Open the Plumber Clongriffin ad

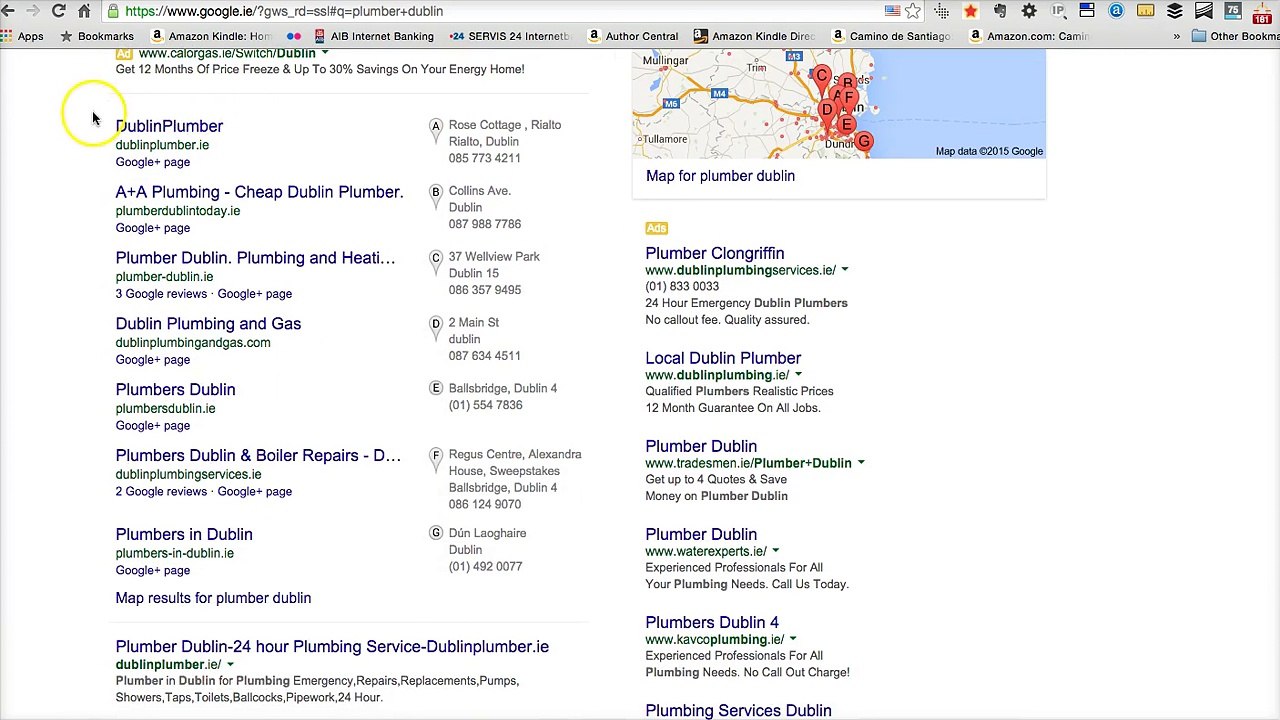click(714, 254)
